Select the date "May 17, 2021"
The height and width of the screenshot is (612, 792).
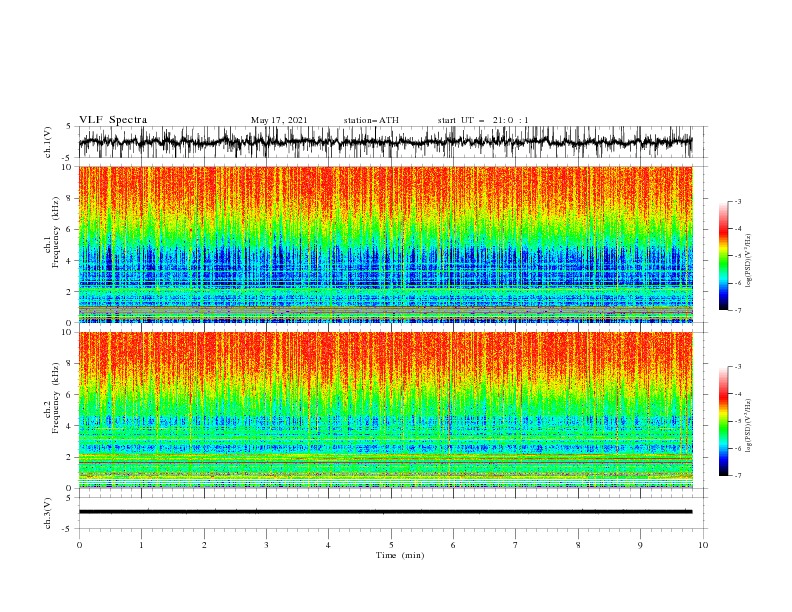[279, 120]
